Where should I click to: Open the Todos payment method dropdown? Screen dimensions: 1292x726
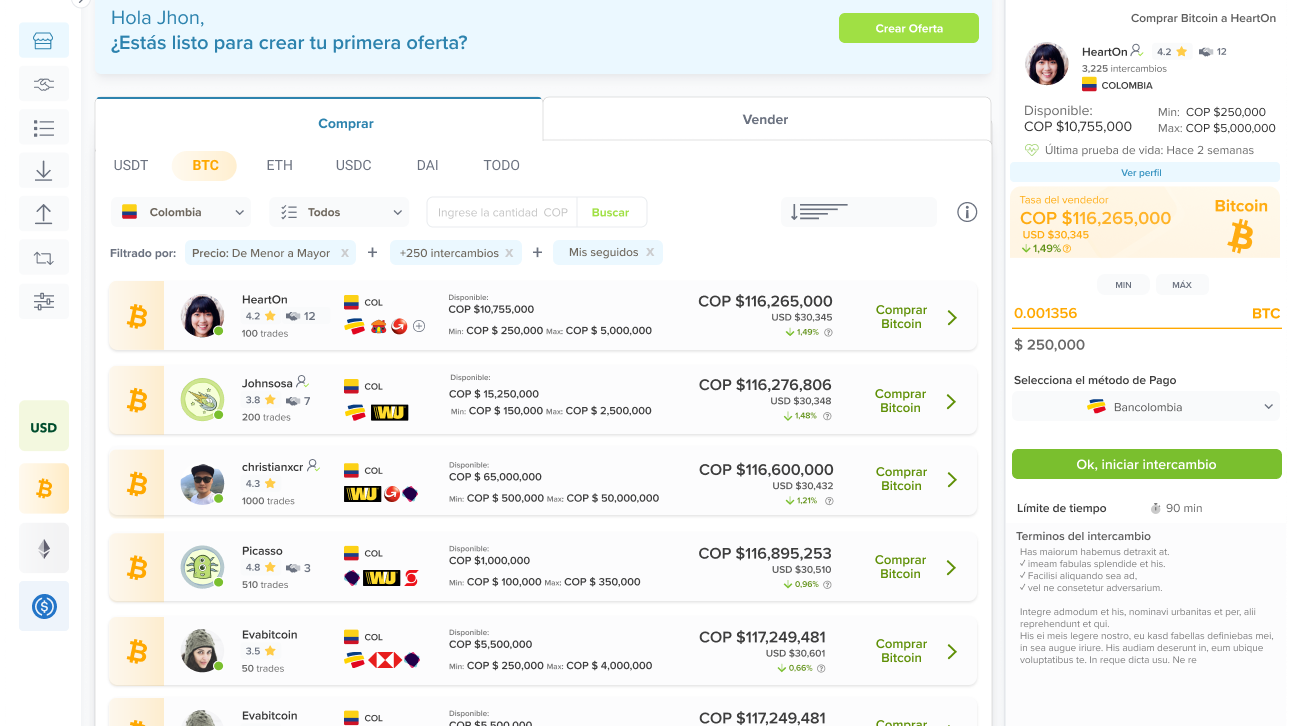pyautogui.click(x=339, y=212)
